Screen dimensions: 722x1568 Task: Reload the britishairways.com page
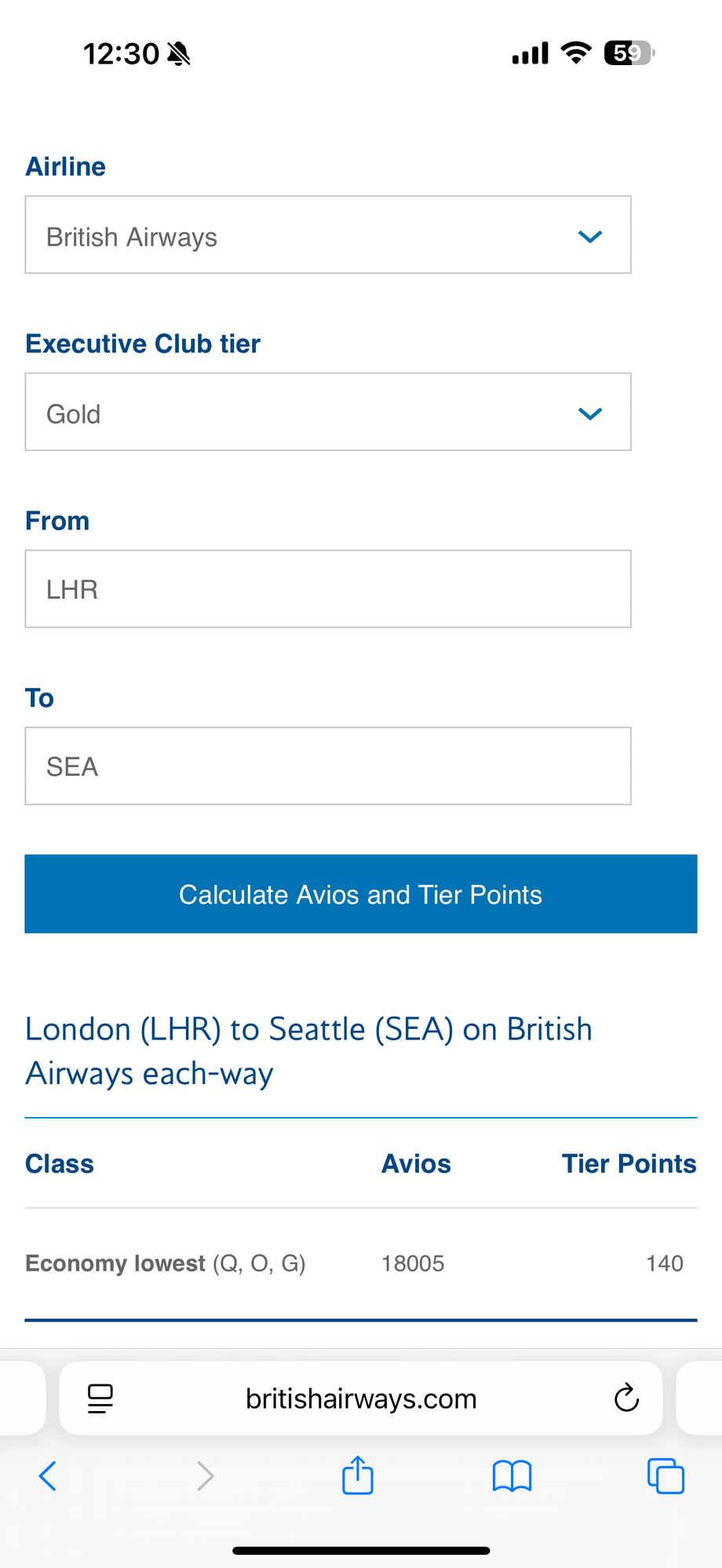[626, 1398]
